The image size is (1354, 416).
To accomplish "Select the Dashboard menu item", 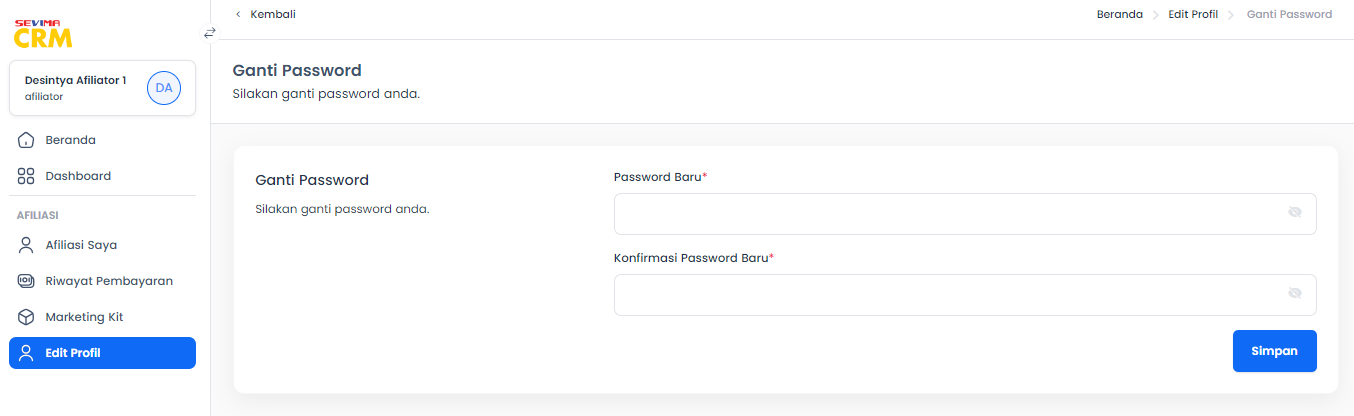I will [x=103, y=176].
